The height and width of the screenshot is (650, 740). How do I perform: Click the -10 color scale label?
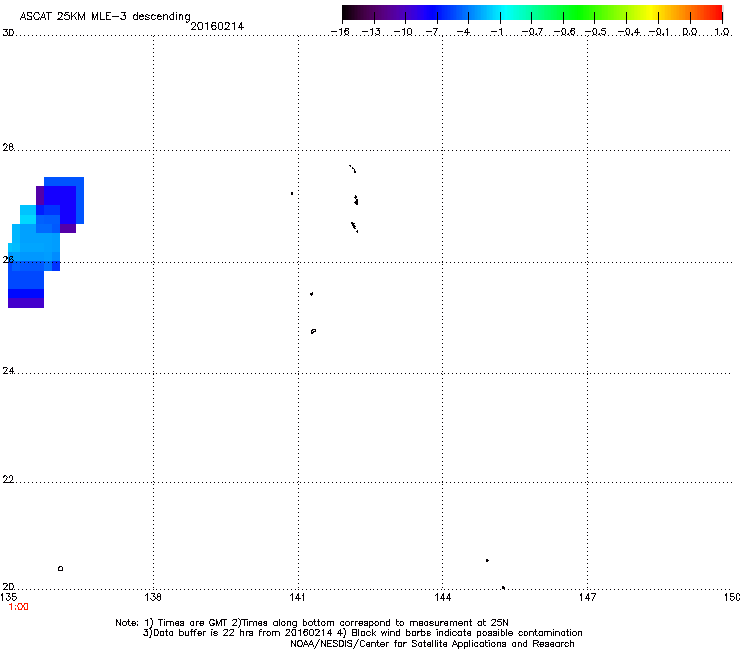tap(403, 32)
